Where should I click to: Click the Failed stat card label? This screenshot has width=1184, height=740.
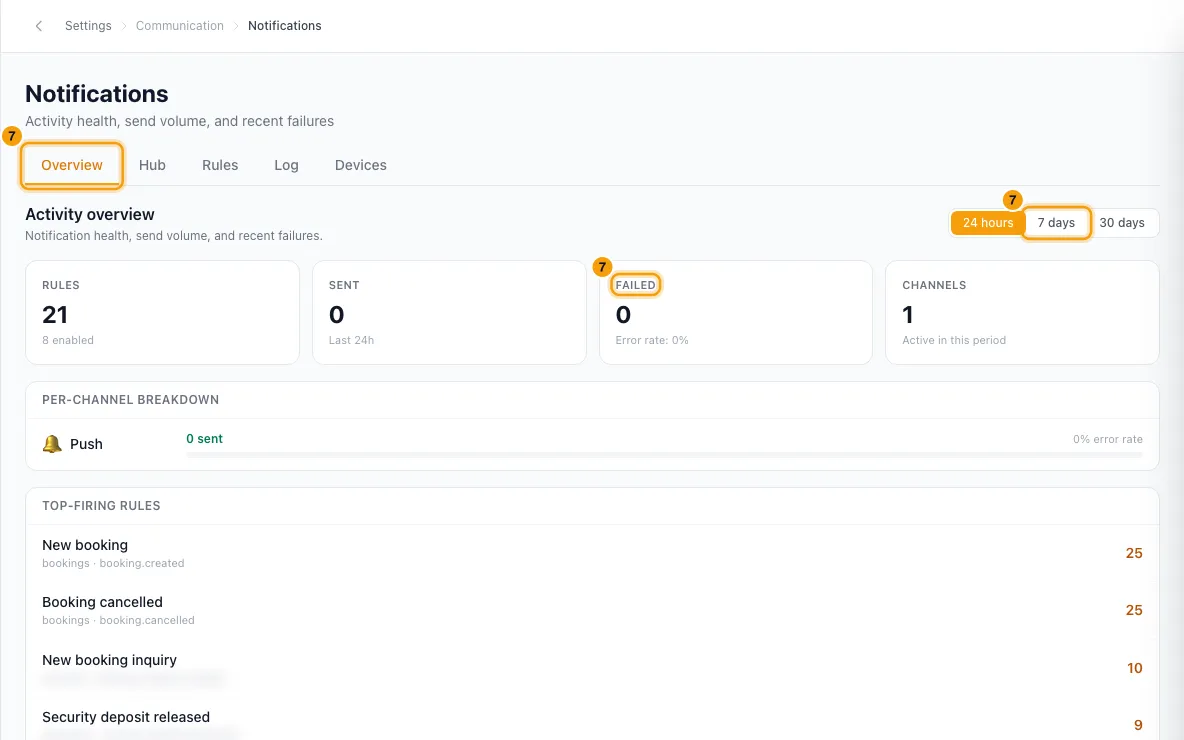[636, 285]
